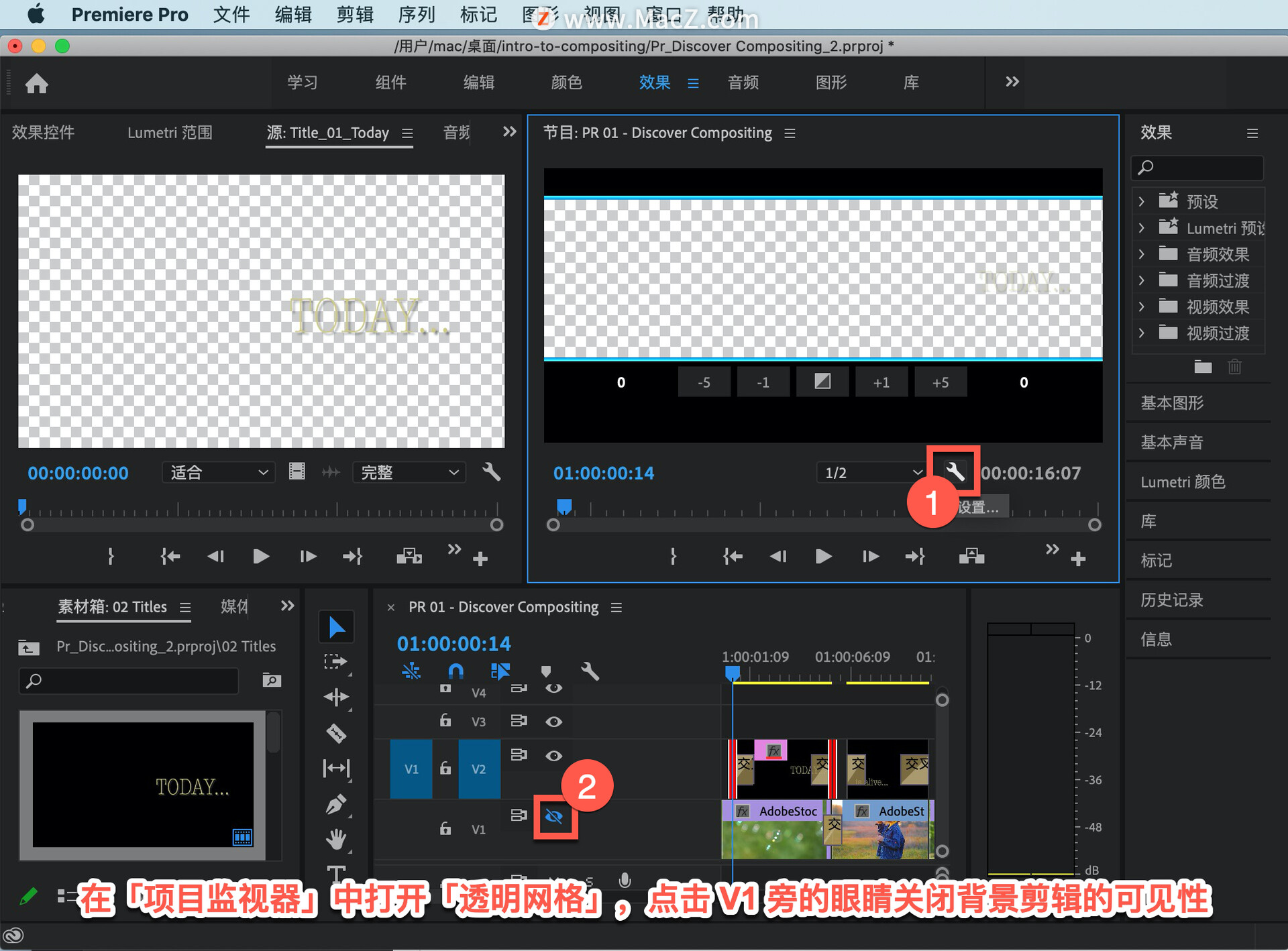The width and height of the screenshot is (1288, 951).
Task: Click the green pencil write toggle
Action: click(x=28, y=895)
